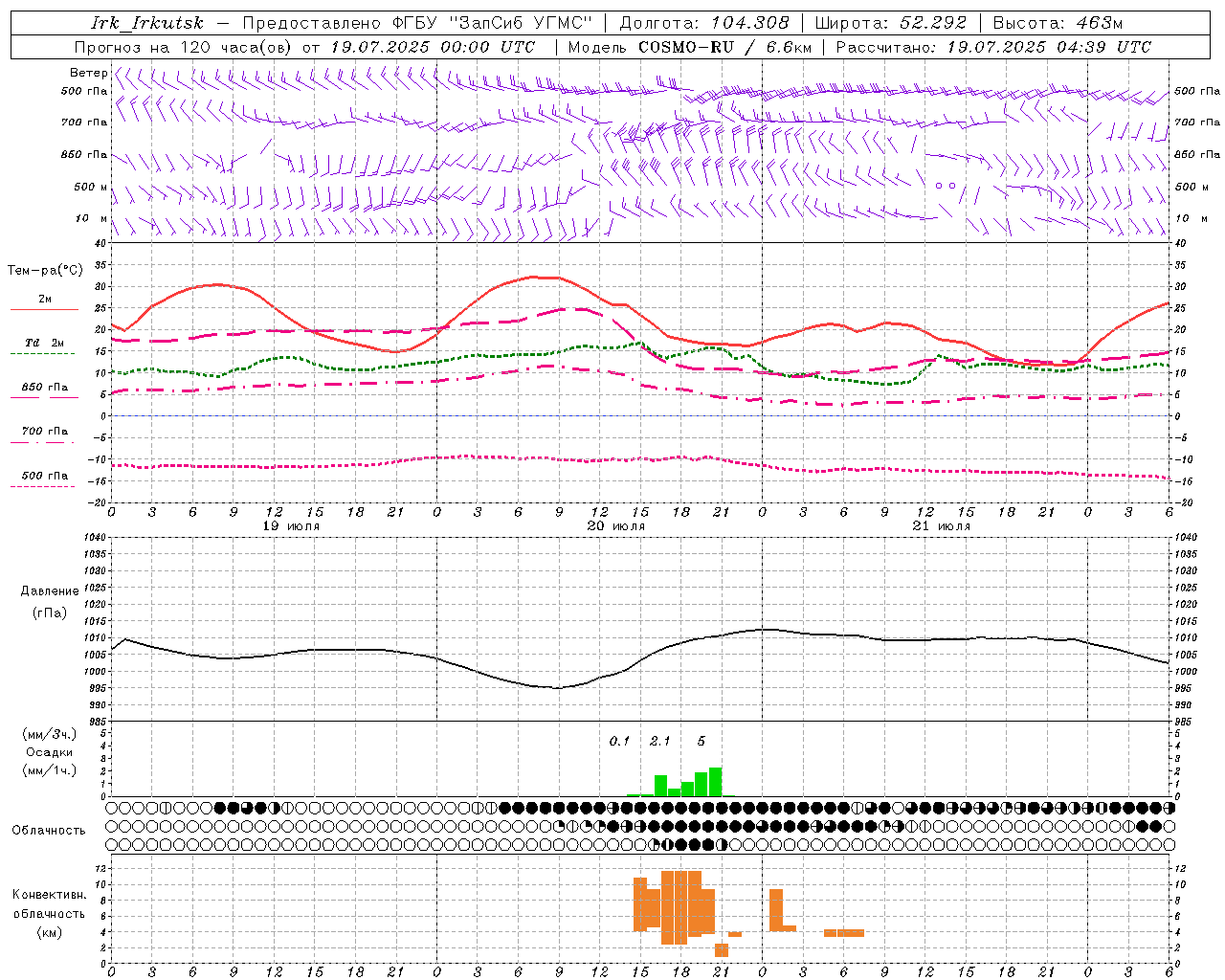
Task: Click the 'Конвективн.' convective cloud label
Action: (x=50, y=895)
